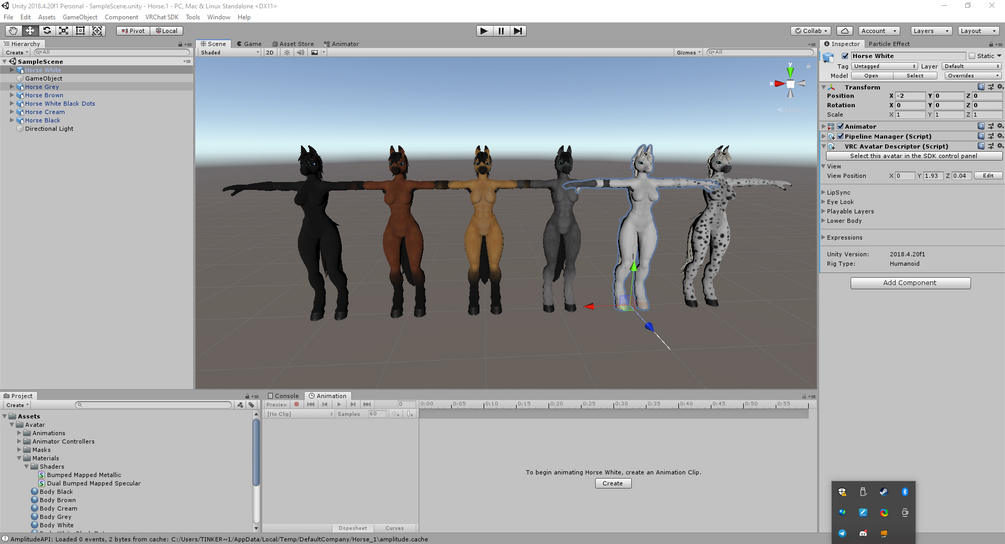Image resolution: width=1005 pixels, height=544 pixels.
Task: Select the Scale tool in toolbar
Action: [63, 31]
